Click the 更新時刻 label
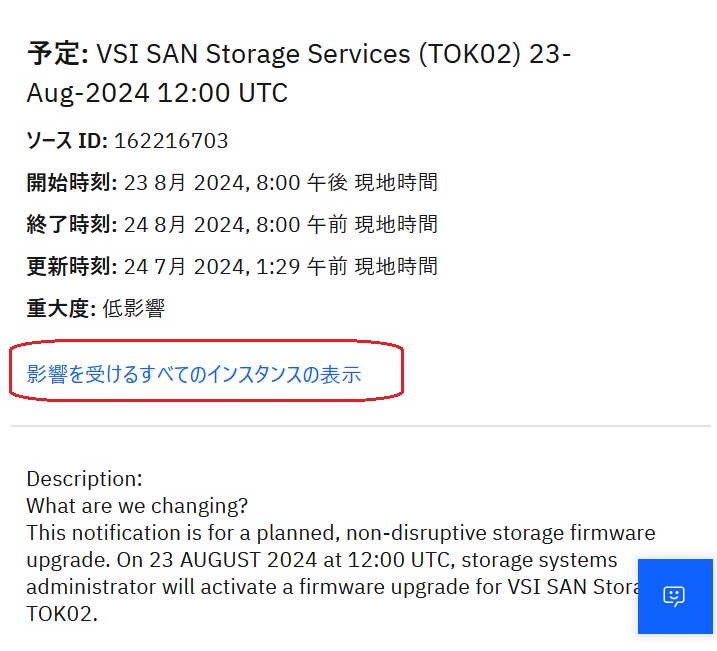The height and width of the screenshot is (651, 717). 72,267
